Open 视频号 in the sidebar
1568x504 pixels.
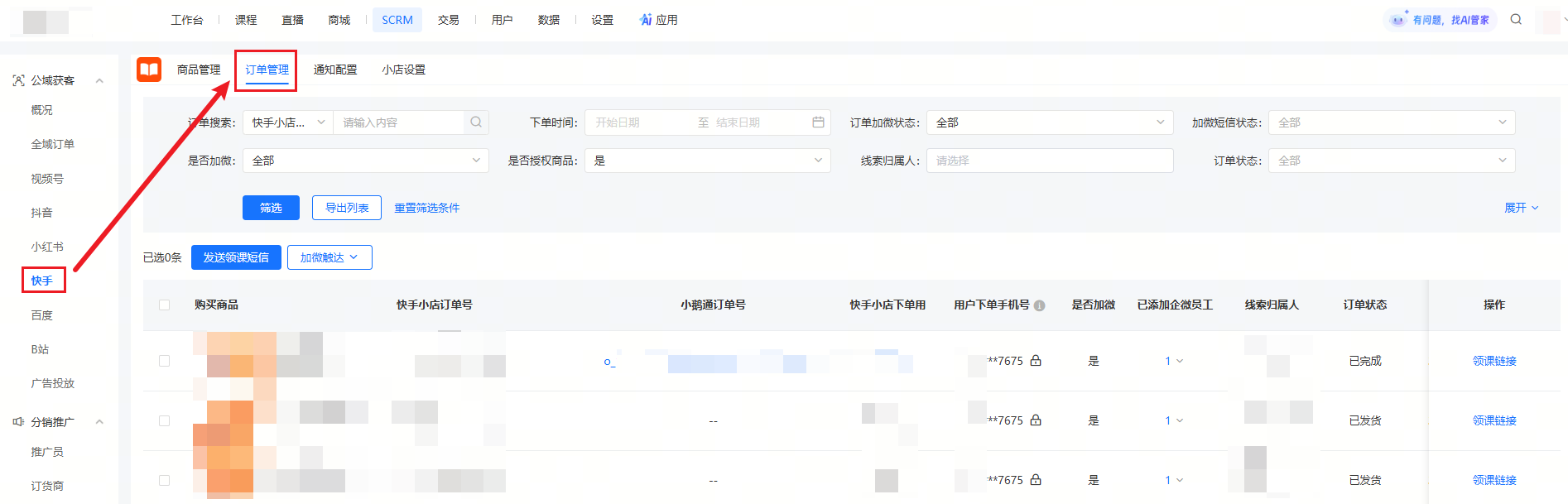47,179
